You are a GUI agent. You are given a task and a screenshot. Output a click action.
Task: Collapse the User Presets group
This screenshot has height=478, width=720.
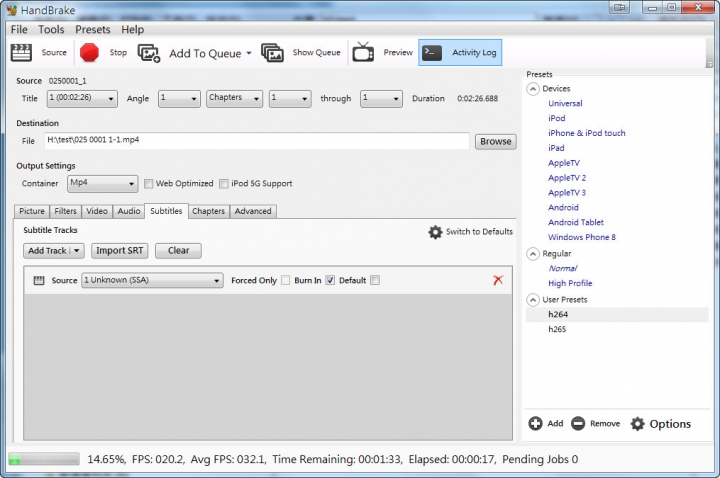tap(533, 300)
